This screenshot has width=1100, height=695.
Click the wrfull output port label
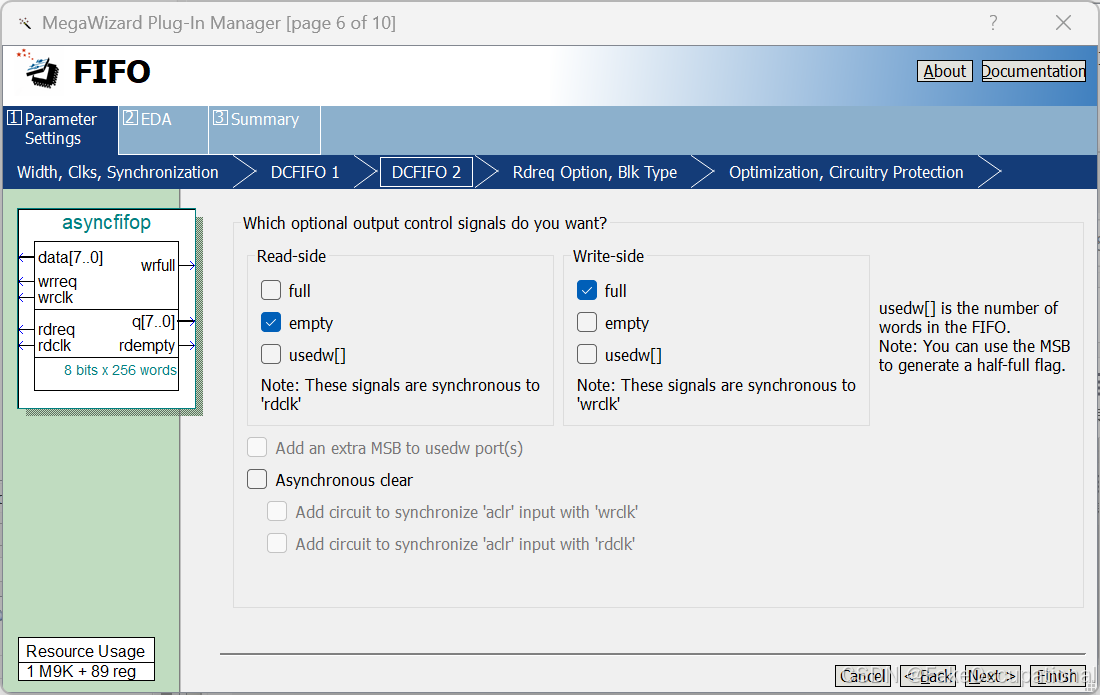tap(158, 266)
